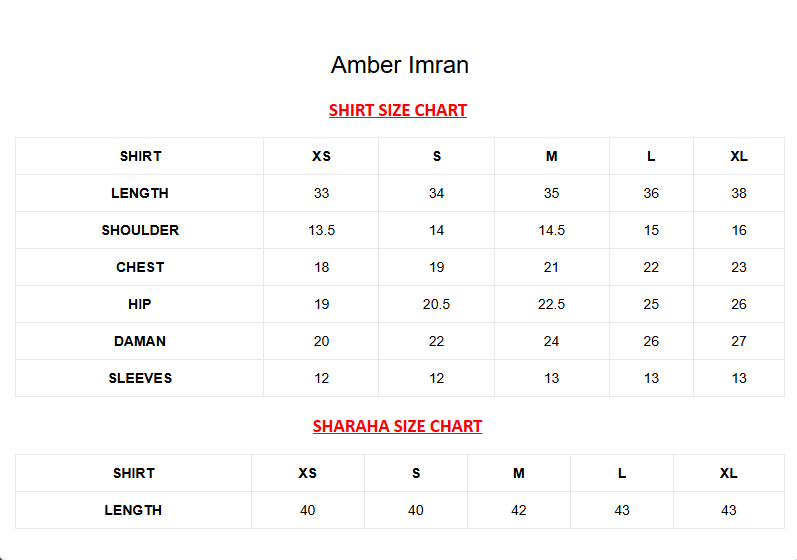This screenshot has width=797, height=560.
Task: Click the shoulder value 16 cell
Action: (x=738, y=230)
